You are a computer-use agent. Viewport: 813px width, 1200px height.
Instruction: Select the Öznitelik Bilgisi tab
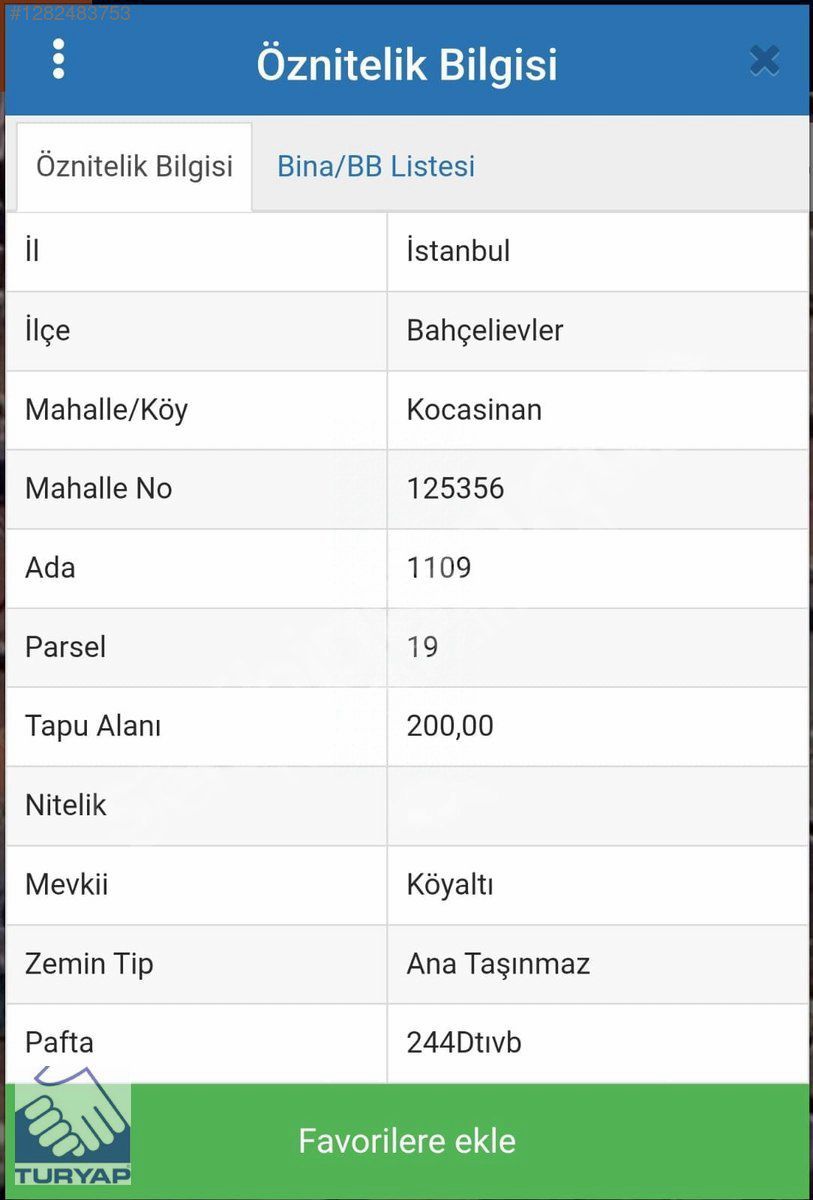point(134,166)
